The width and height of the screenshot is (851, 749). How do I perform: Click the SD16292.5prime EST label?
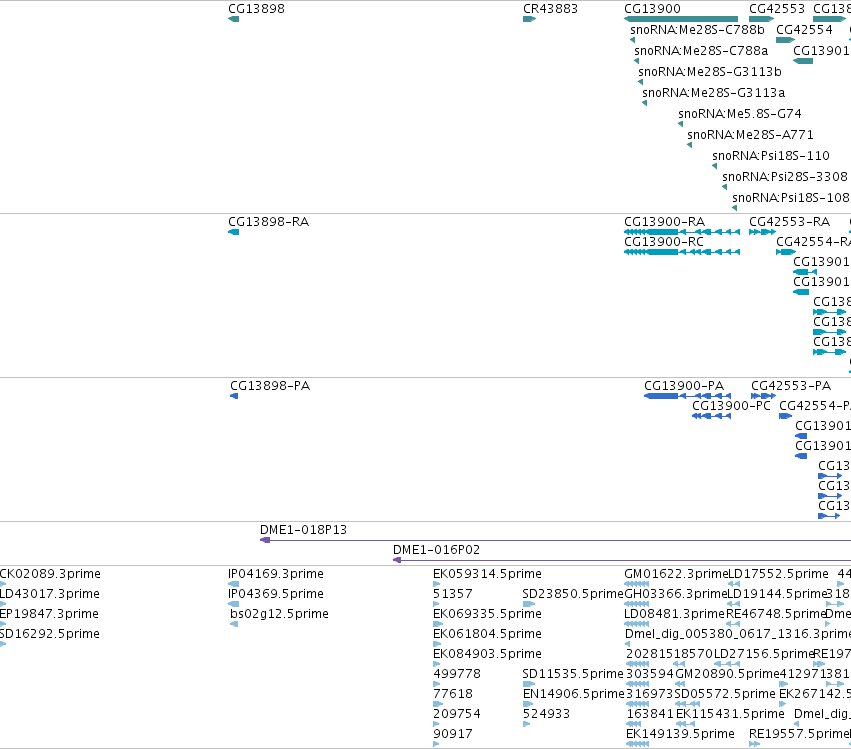(x=49, y=634)
